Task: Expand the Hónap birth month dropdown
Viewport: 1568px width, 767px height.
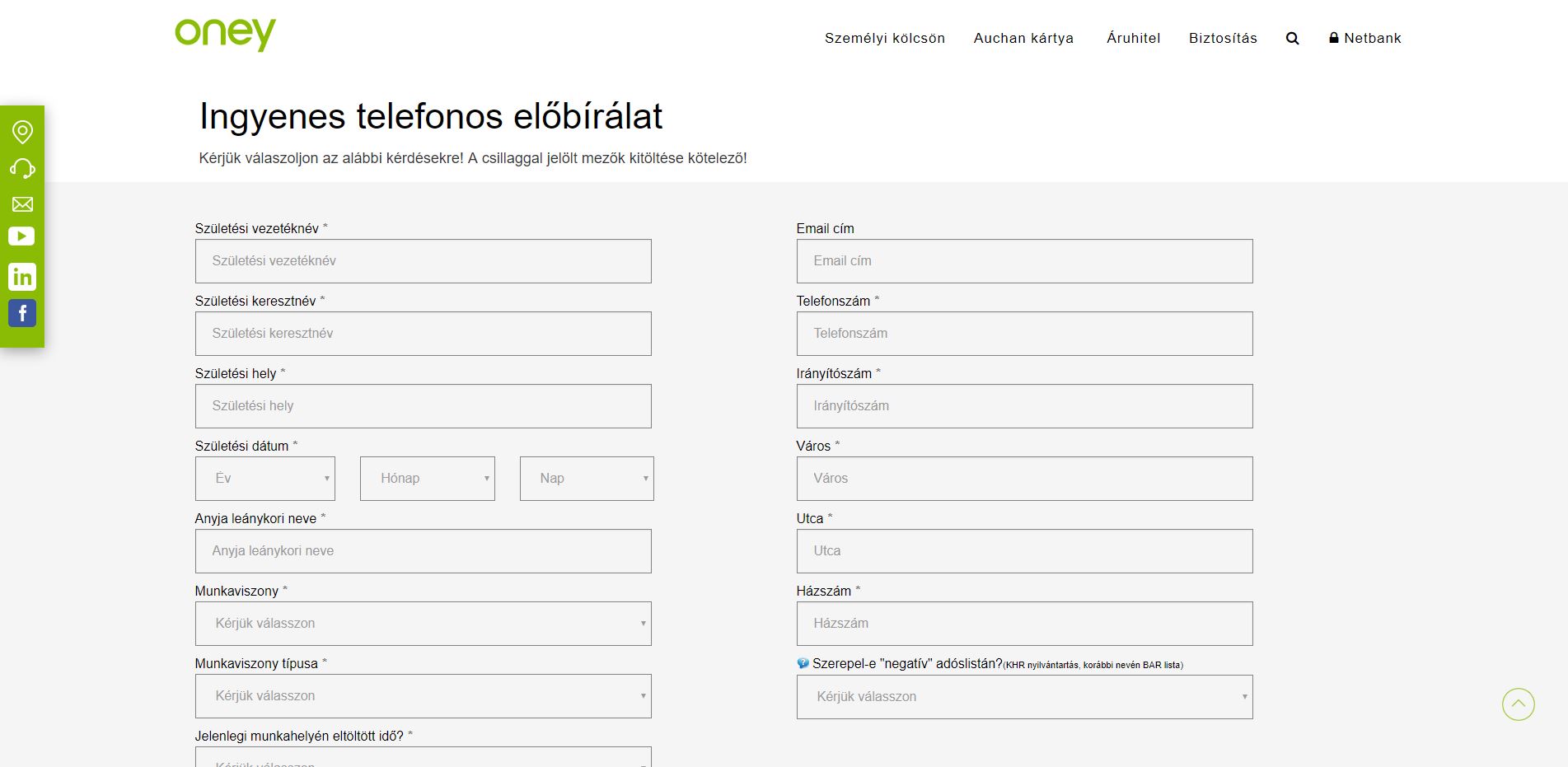Action: coord(427,479)
